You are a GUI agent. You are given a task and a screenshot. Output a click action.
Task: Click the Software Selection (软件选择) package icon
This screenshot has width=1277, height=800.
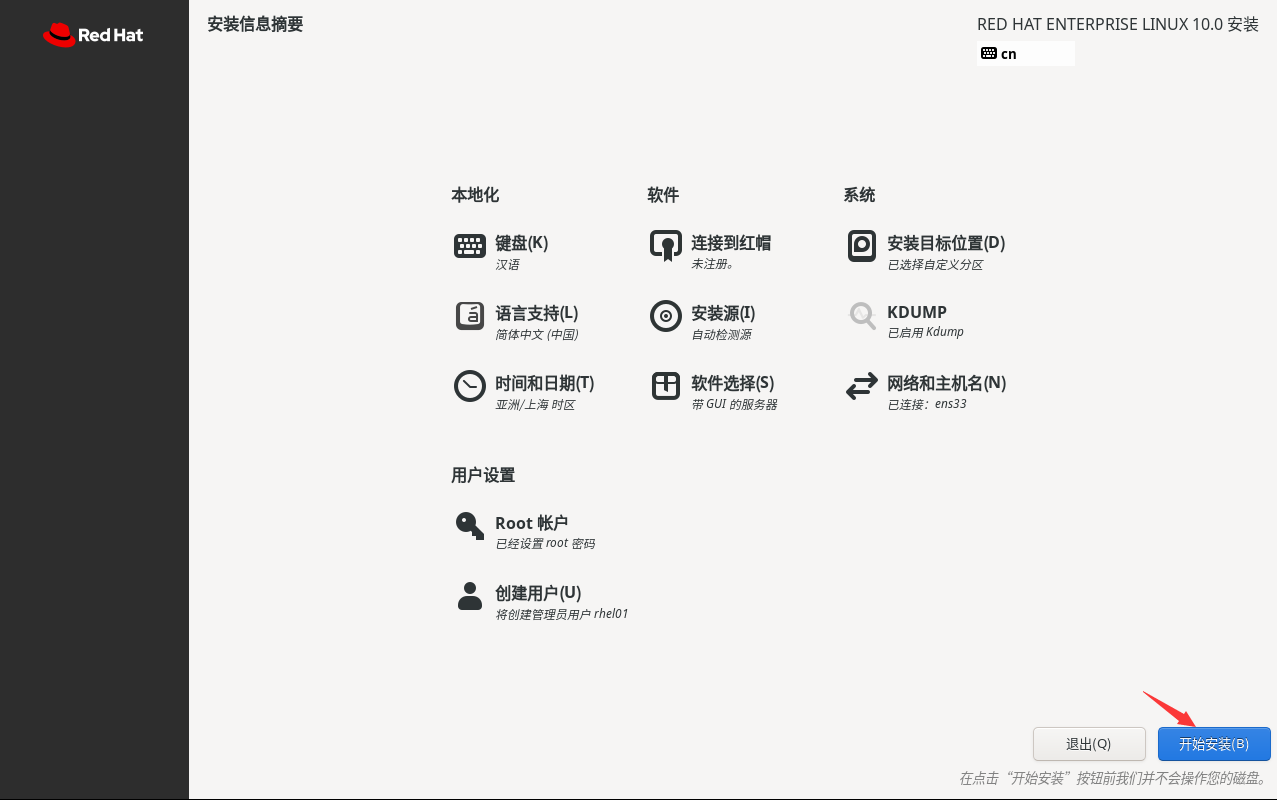[x=666, y=386]
